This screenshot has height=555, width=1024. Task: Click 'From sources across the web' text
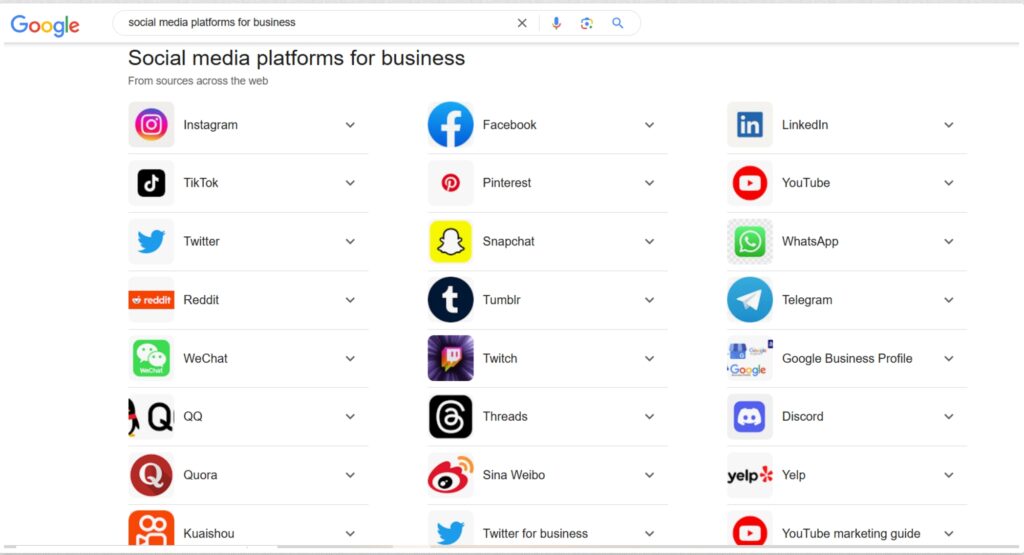coord(198,81)
